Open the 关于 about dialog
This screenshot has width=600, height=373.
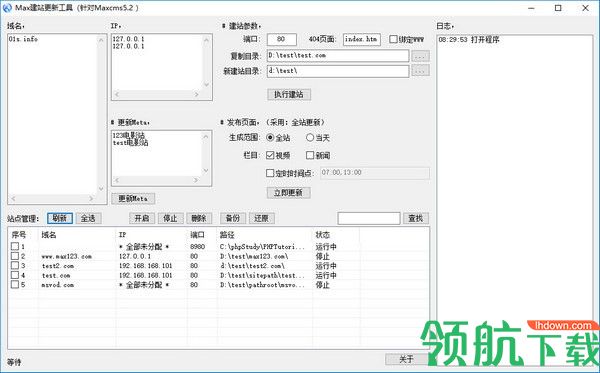[406, 359]
